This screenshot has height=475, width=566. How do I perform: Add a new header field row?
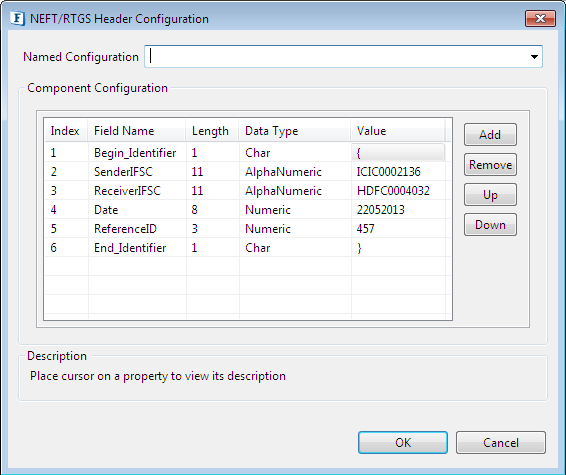click(490, 135)
